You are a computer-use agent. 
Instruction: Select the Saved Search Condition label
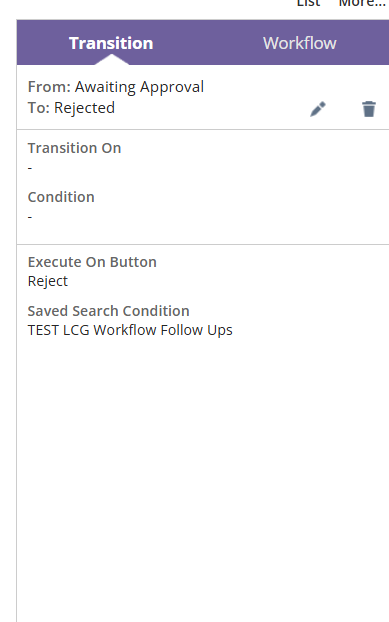(109, 311)
